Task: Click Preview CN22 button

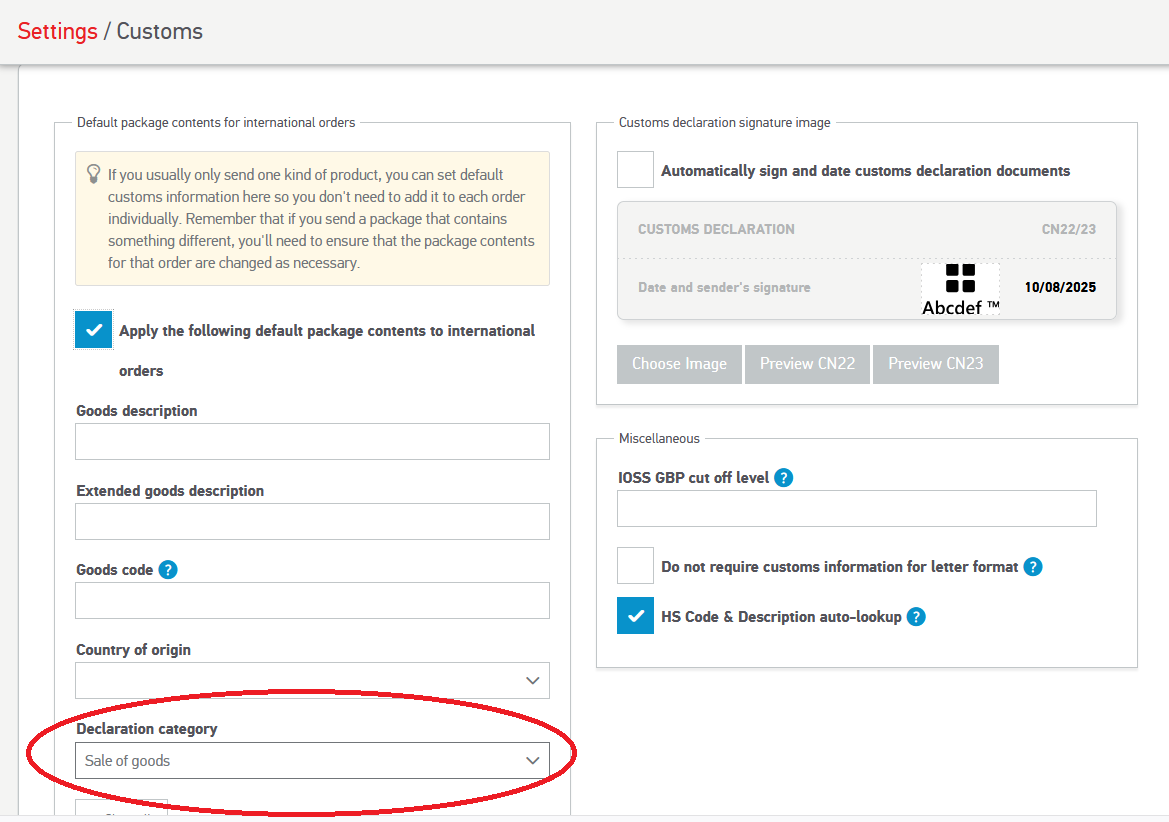Action: (807, 364)
